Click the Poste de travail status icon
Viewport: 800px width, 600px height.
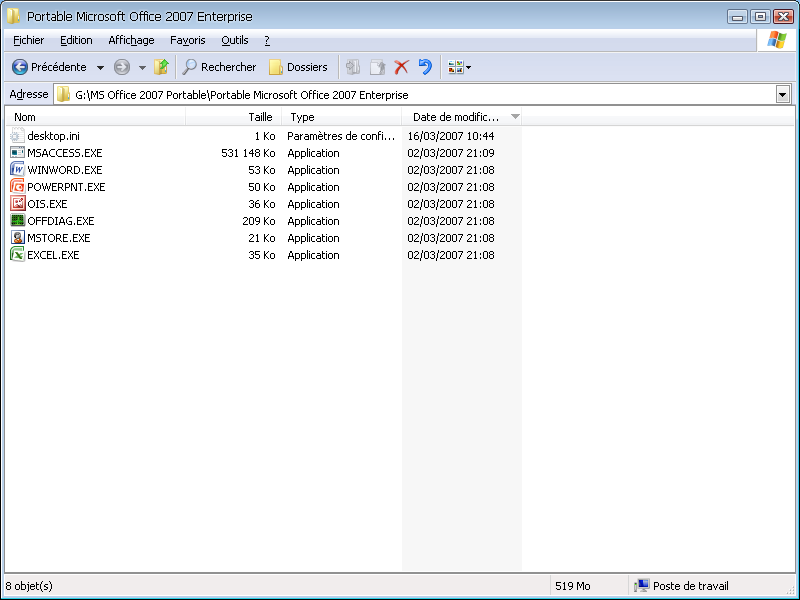coord(641,586)
